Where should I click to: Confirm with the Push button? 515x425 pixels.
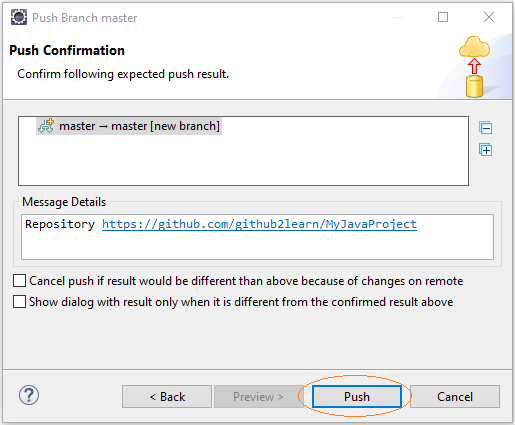pyautogui.click(x=357, y=397)
